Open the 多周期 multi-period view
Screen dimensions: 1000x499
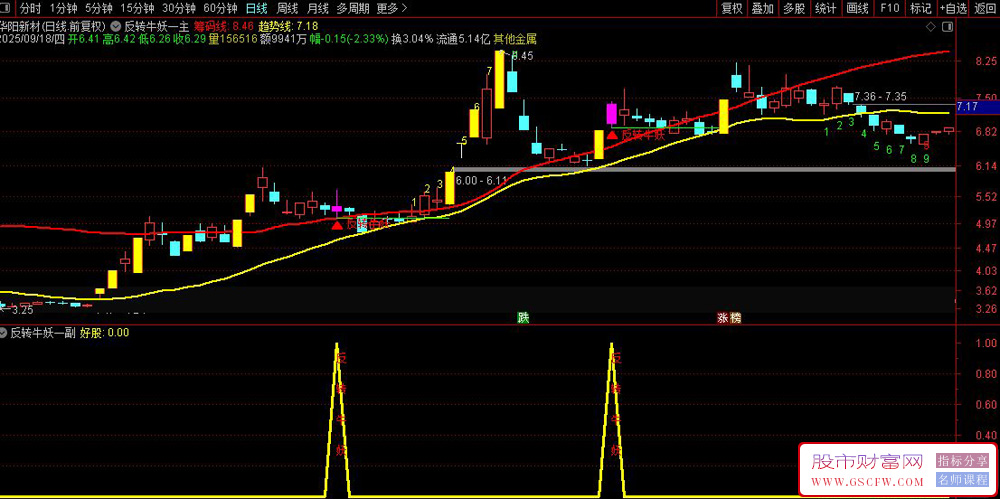(353, 8)
